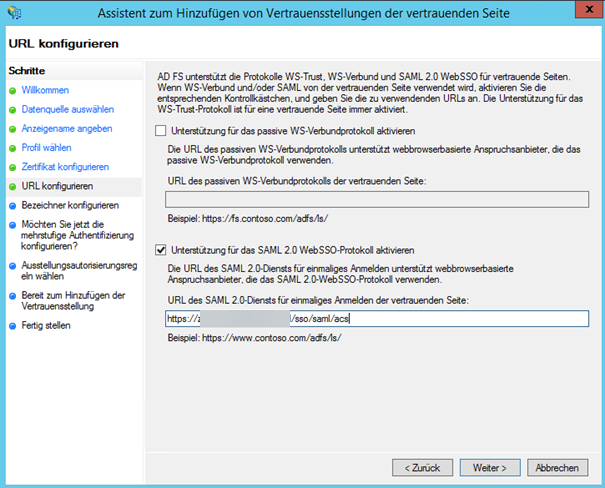This screenshot has width=605, height=488.
Task: Click the blue dot beside Bezeichner konfigurieren
Action: coord(12,206)
